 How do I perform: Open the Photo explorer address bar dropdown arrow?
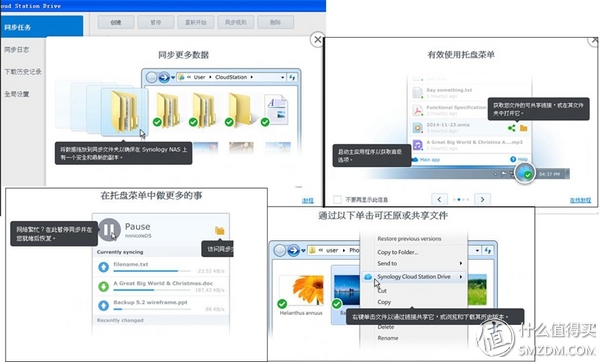pyautogui.click(x=478, y=251)
